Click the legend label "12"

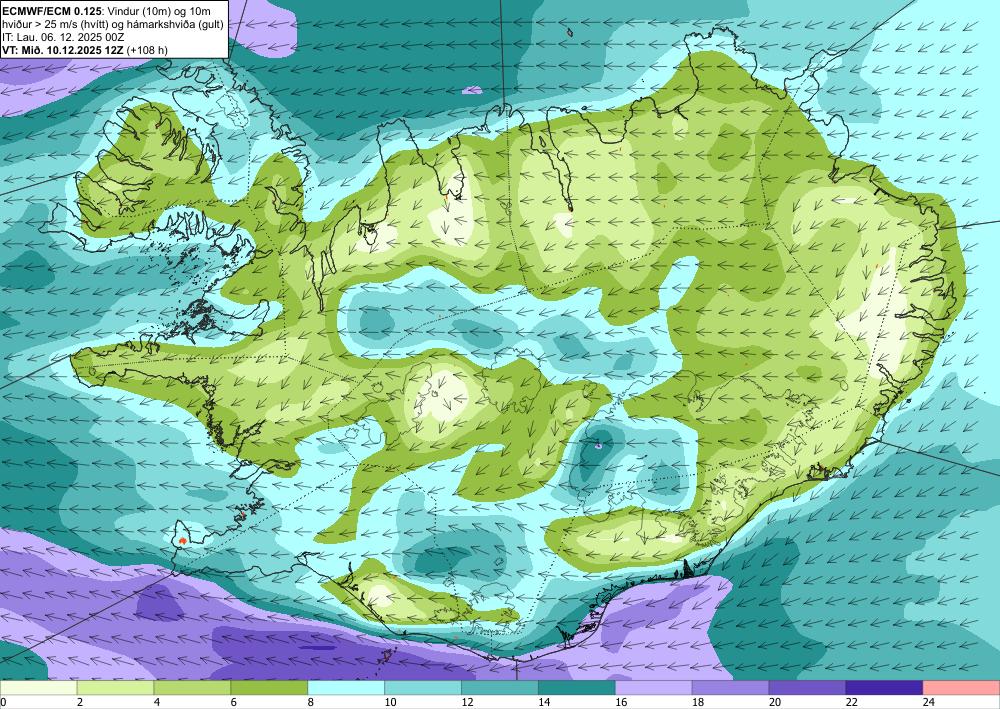tap(467, 702)
